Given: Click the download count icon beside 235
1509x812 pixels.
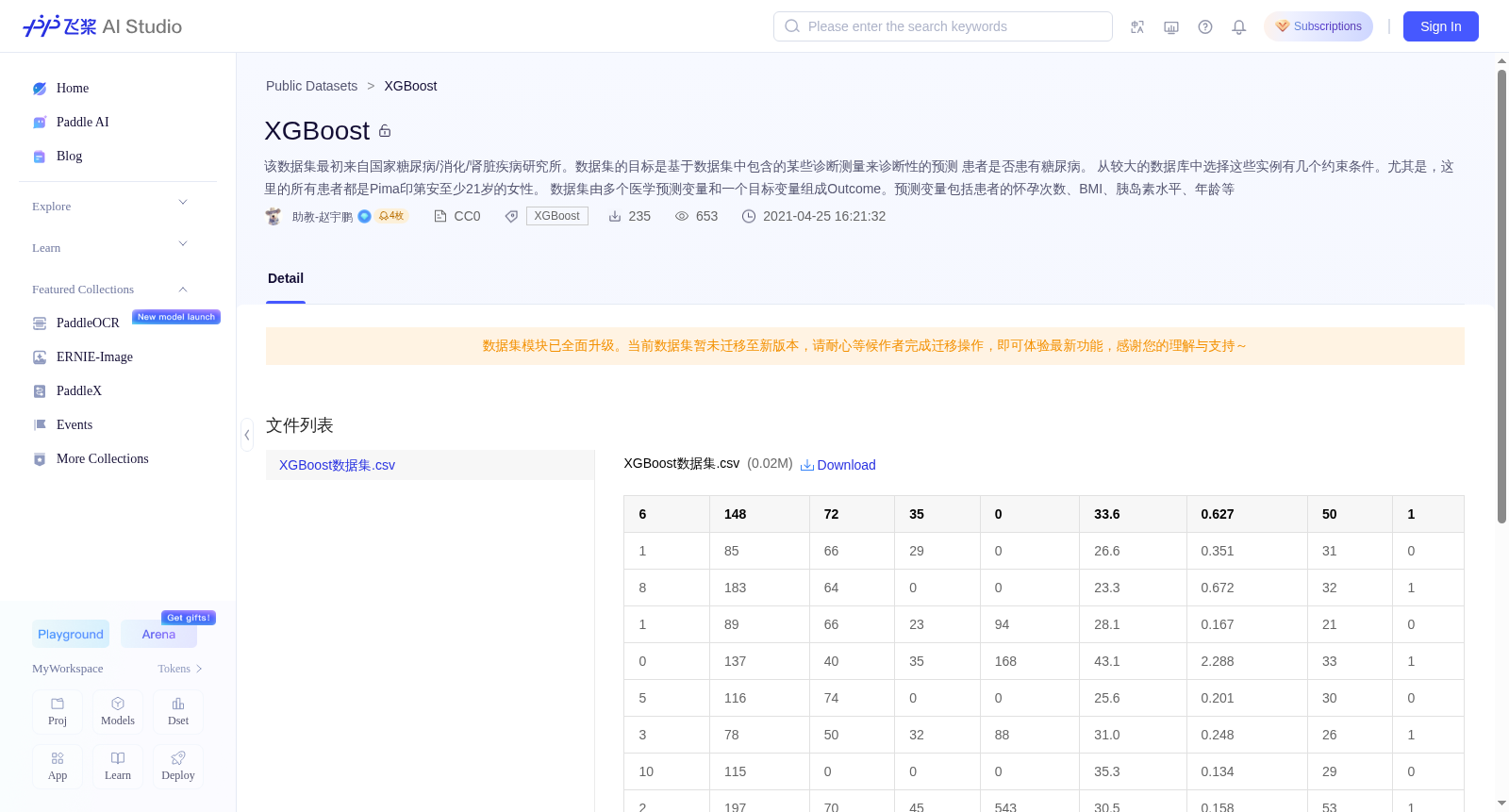Looking at the screenshot, I should [x=615, y=216].
